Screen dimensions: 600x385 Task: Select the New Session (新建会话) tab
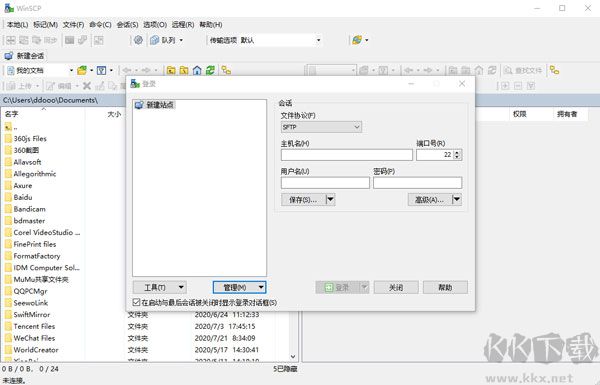(x=24, y=56)
